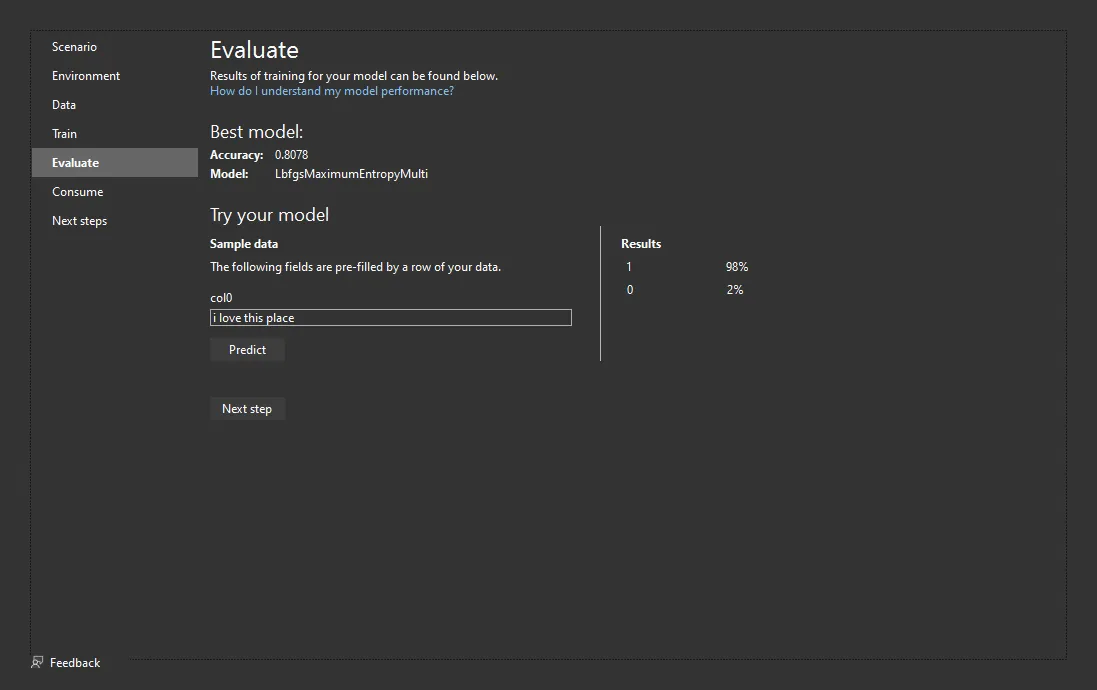Open Next steps in the sidebar
The image size is (1097, 690).
pos(79,221)
